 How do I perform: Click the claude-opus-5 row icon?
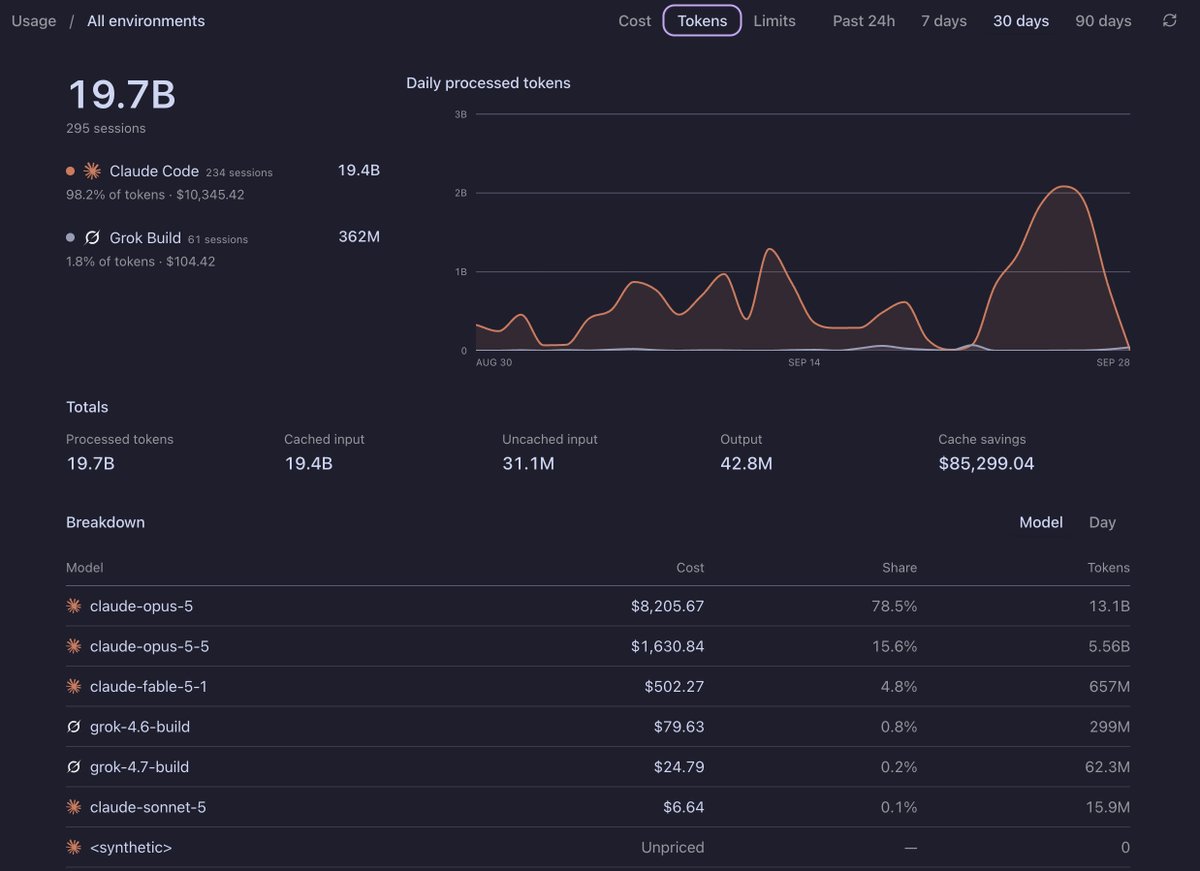[73, 606]
